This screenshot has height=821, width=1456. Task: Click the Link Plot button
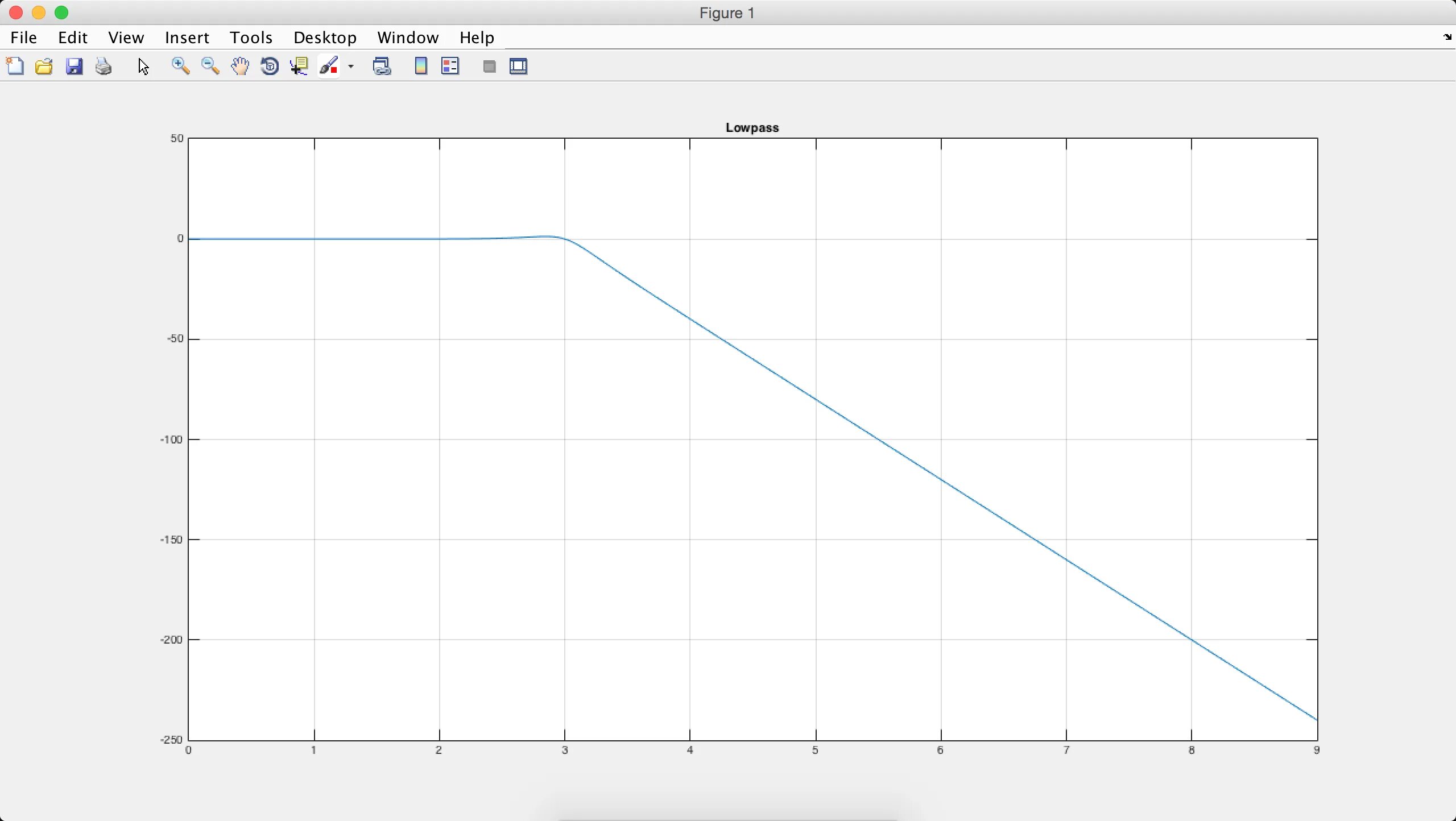[x=382, y=67]
